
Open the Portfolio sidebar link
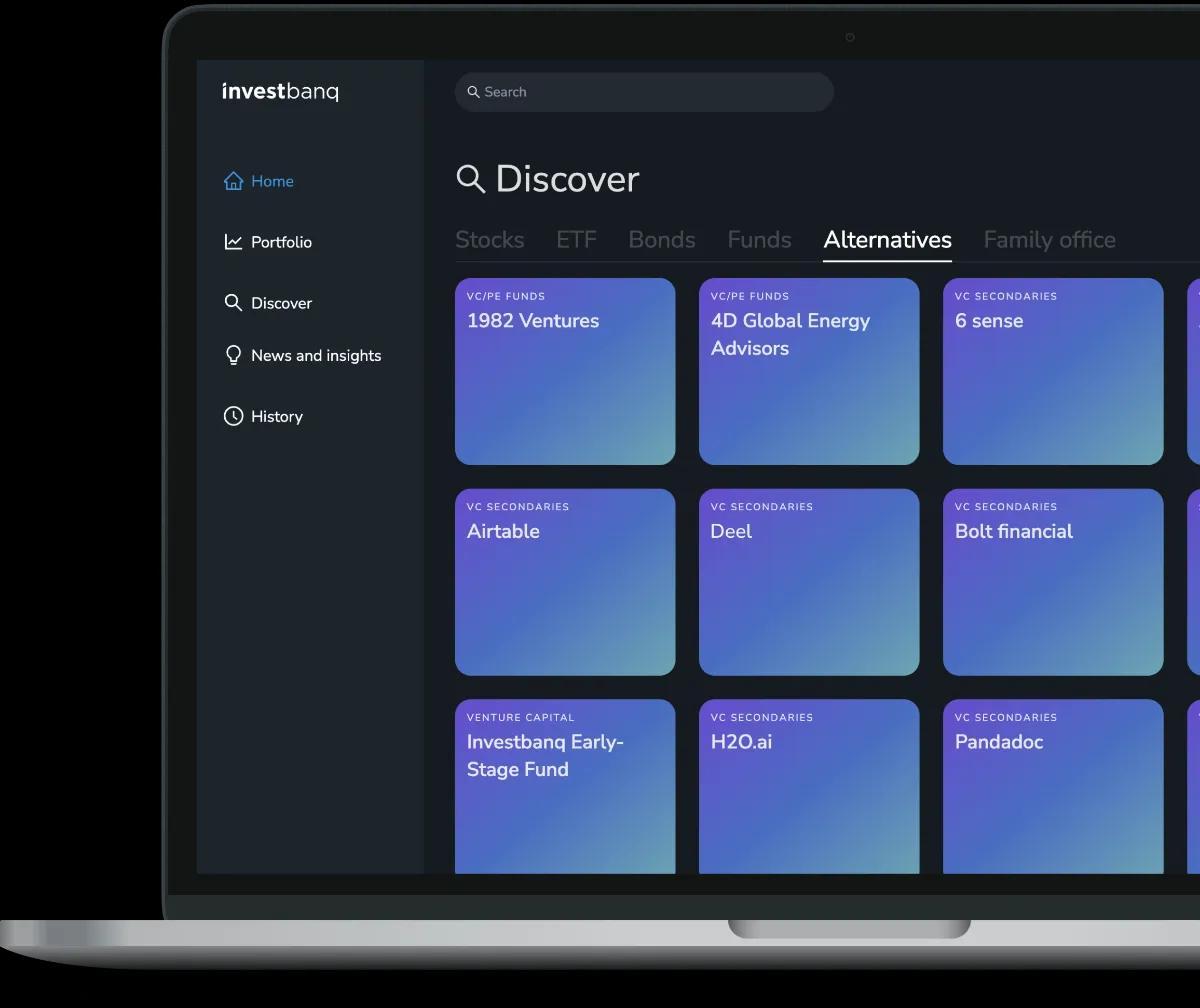pyautogui.click(x=267, y=242)
